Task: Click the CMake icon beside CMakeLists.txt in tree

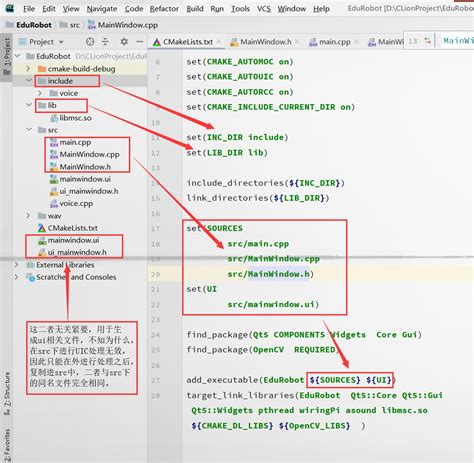Action: (x=42, y=228)
